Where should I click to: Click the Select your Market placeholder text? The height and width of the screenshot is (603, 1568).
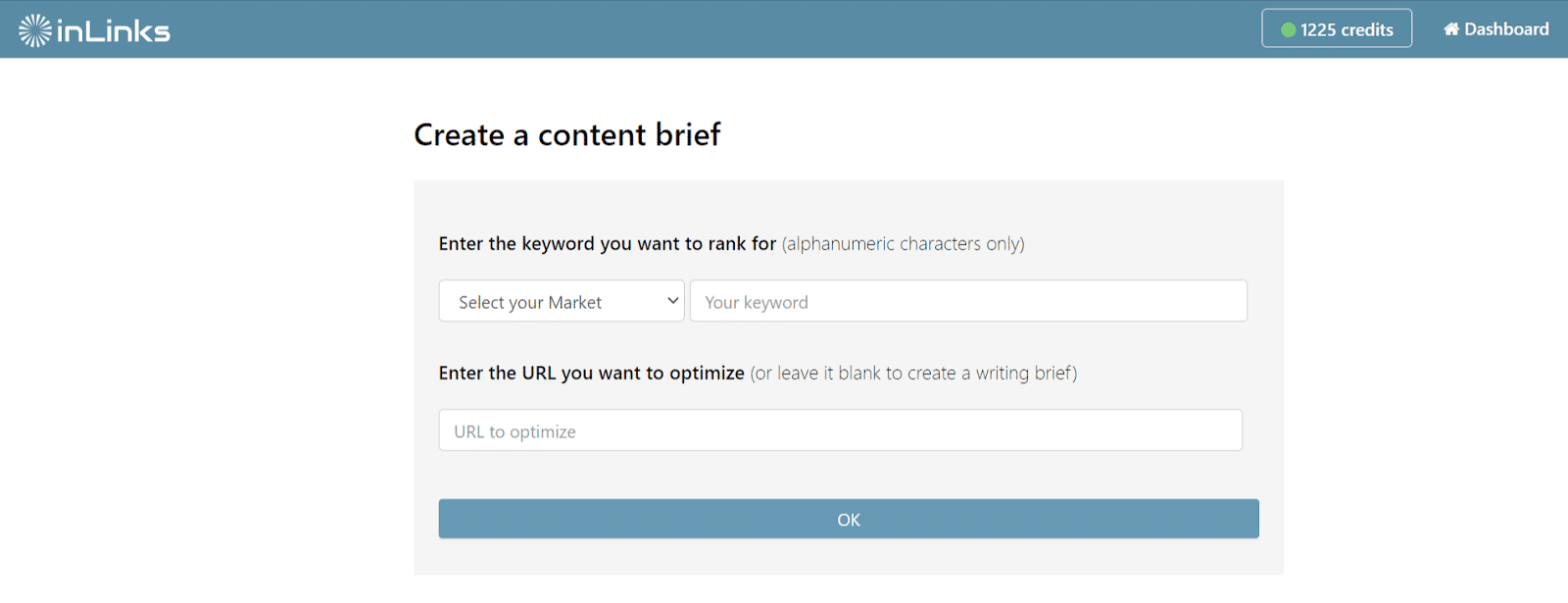(530, 302)
